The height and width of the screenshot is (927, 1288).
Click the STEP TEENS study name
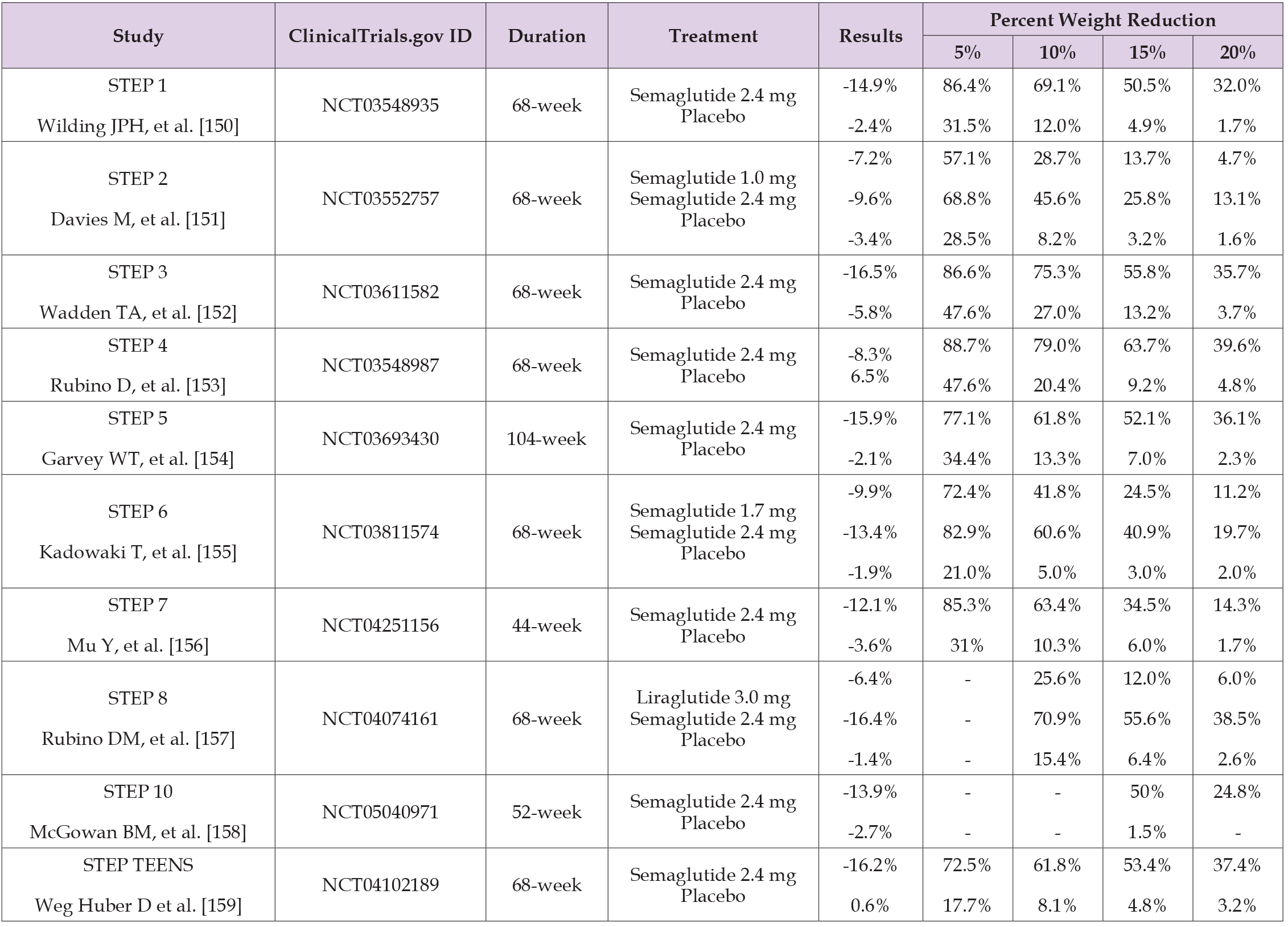coord(138,865)
